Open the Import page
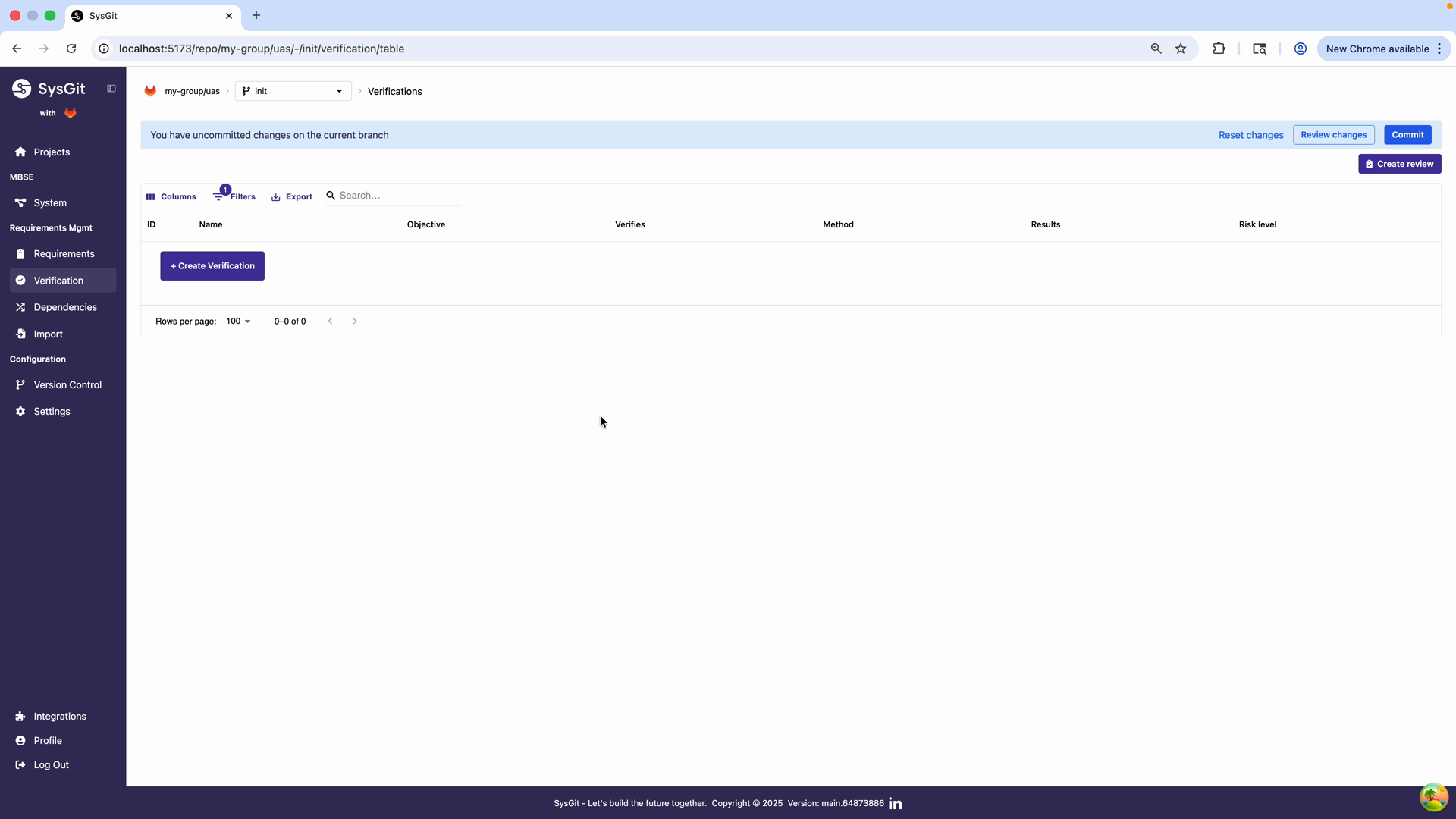 pyautogui.click(x=48, y=334)
